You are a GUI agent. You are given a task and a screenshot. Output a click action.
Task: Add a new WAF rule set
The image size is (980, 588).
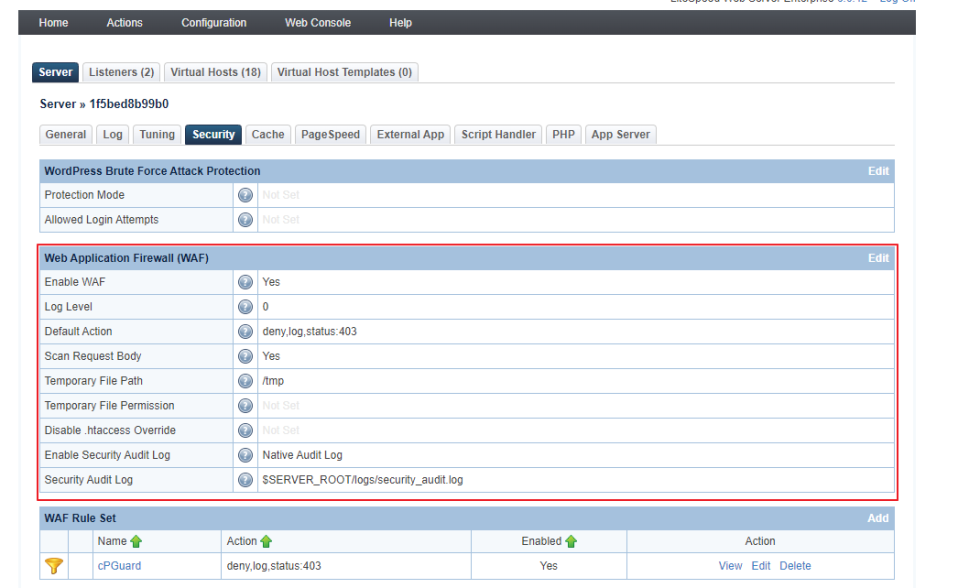pyautogui.click(x=877, y=518)
